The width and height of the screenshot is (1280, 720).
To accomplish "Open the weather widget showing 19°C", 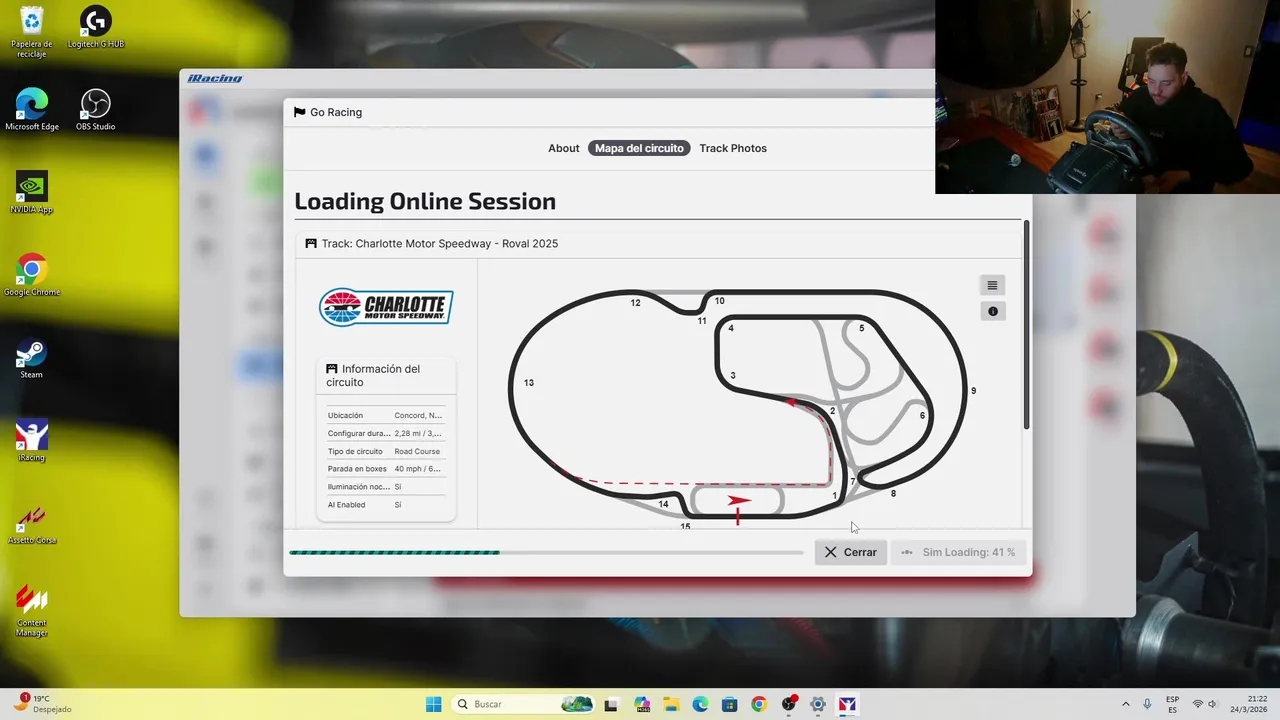I will 42,704.
